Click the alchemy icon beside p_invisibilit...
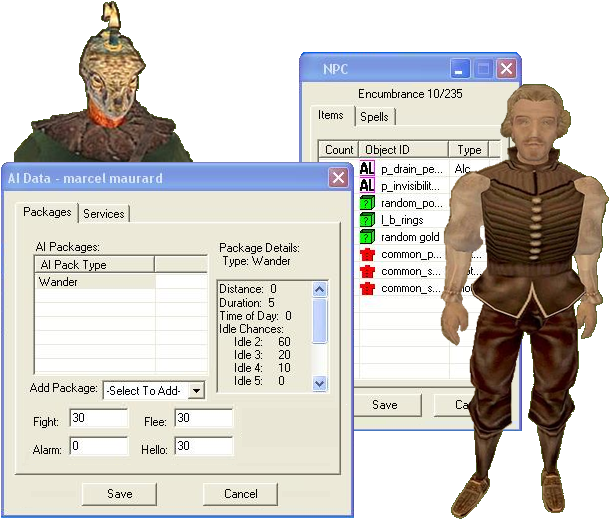The height and width of the screenshot is (519, 609). click(x=367, y=186)
